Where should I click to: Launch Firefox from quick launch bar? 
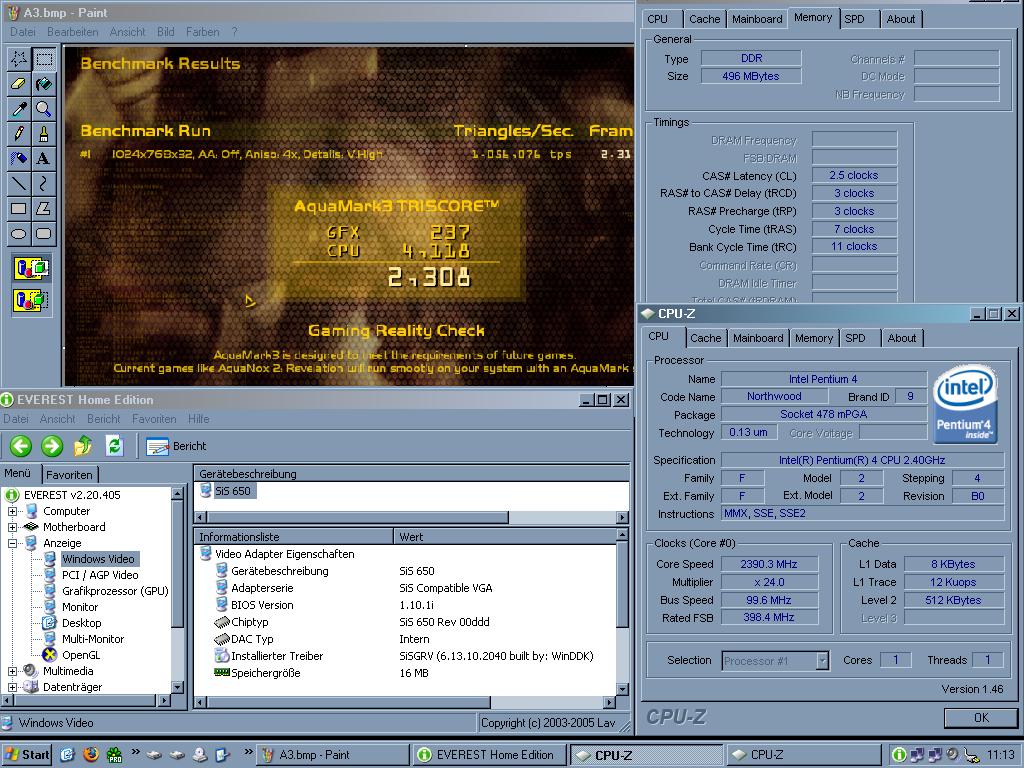click(x=91, y=755)
